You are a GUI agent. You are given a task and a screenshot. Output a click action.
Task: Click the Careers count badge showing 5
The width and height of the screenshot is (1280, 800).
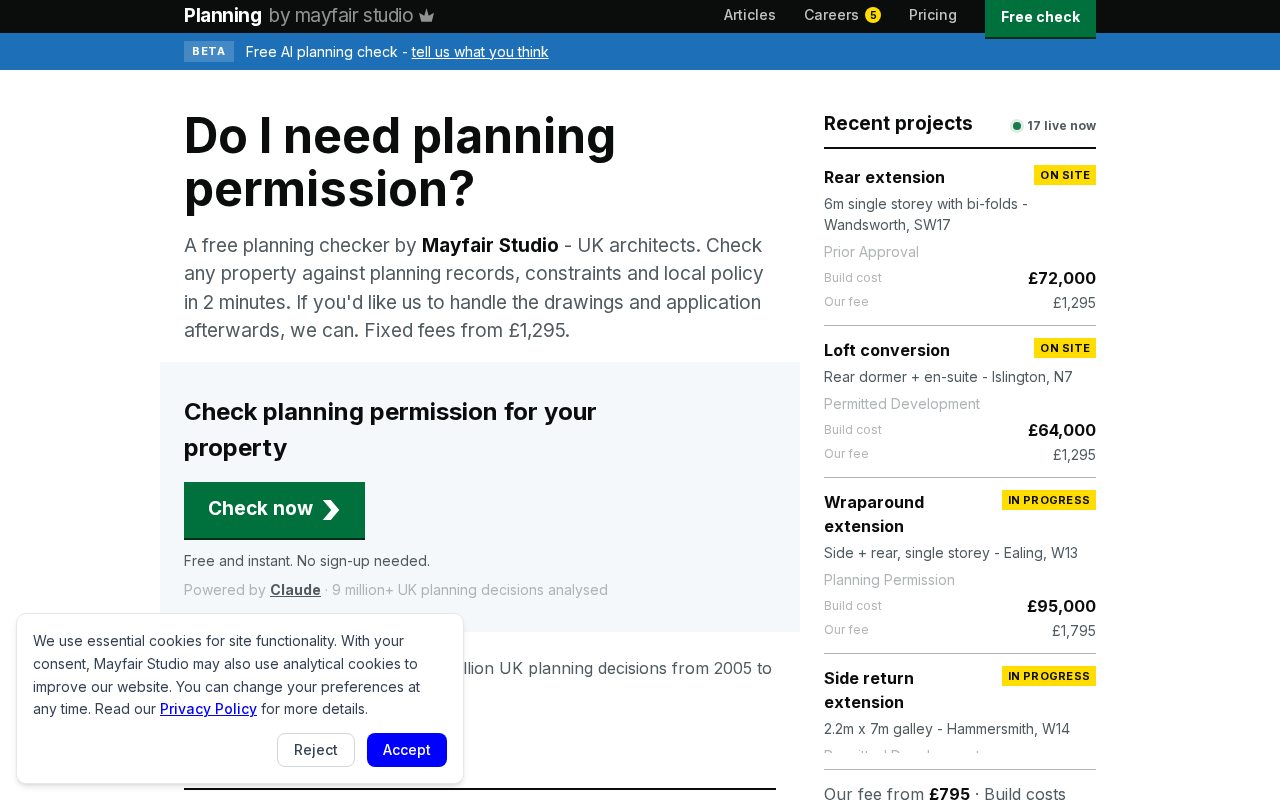click(x=873, y=15)
